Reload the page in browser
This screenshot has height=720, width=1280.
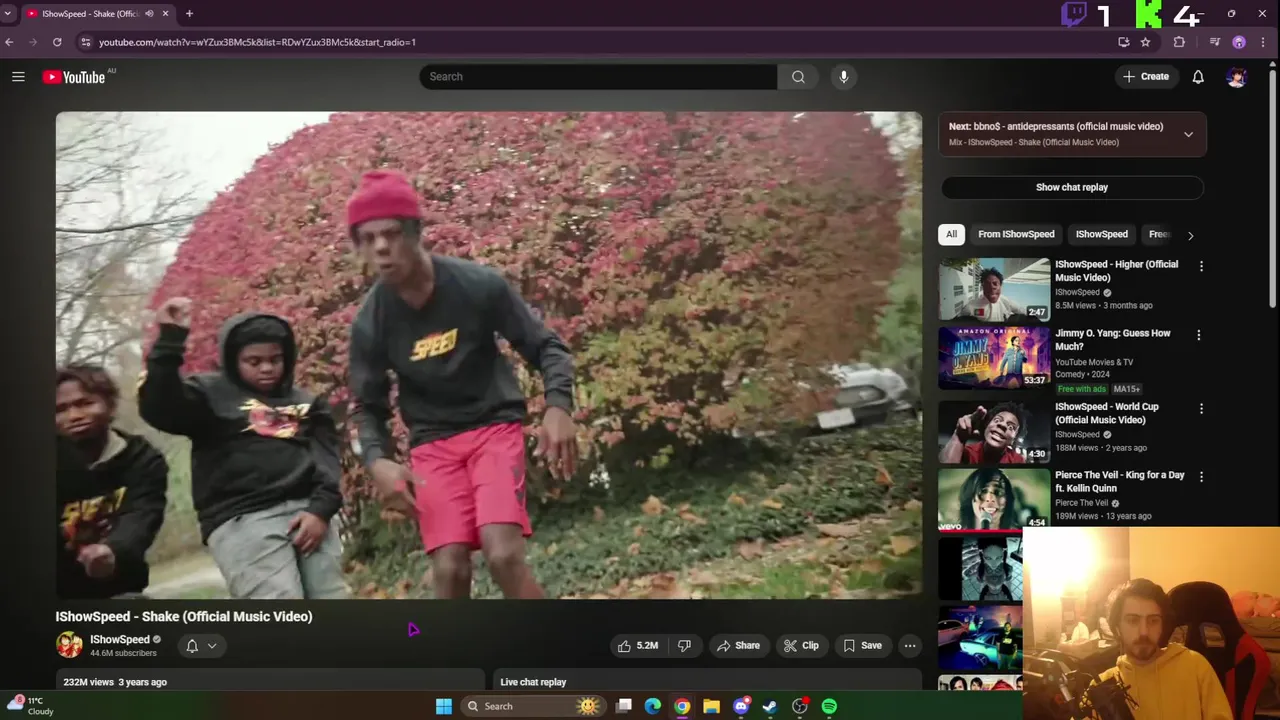coord(57,42)
